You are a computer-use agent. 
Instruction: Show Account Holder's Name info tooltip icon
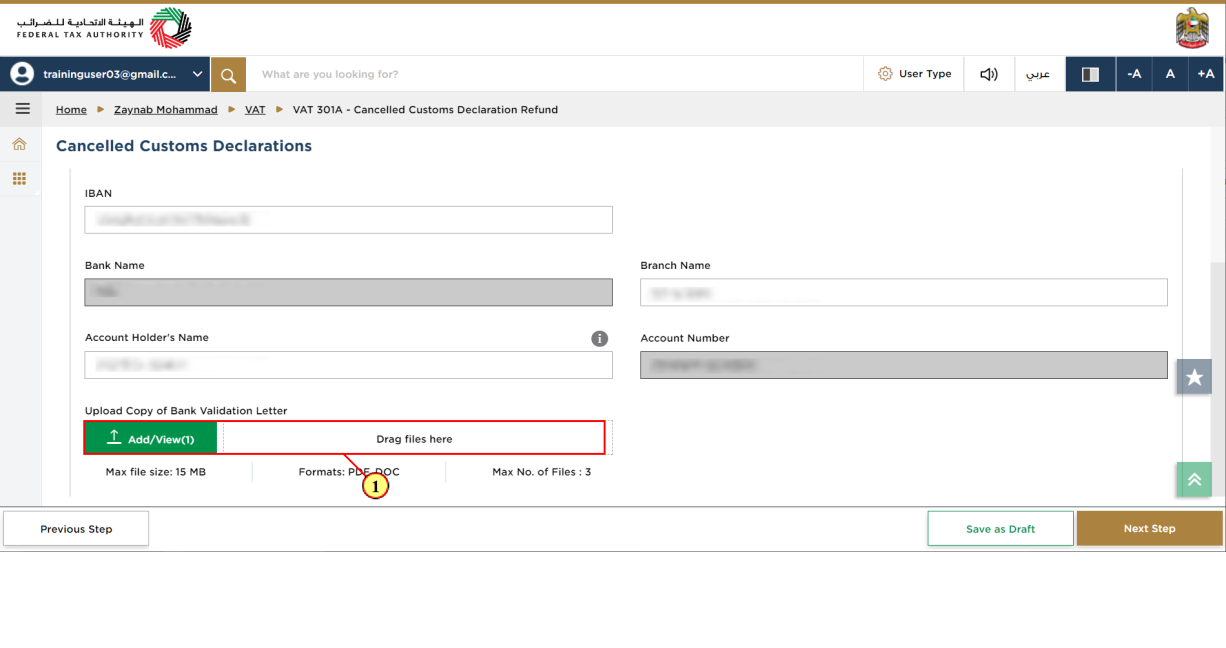pyautogui.click(x=600, y=338)
